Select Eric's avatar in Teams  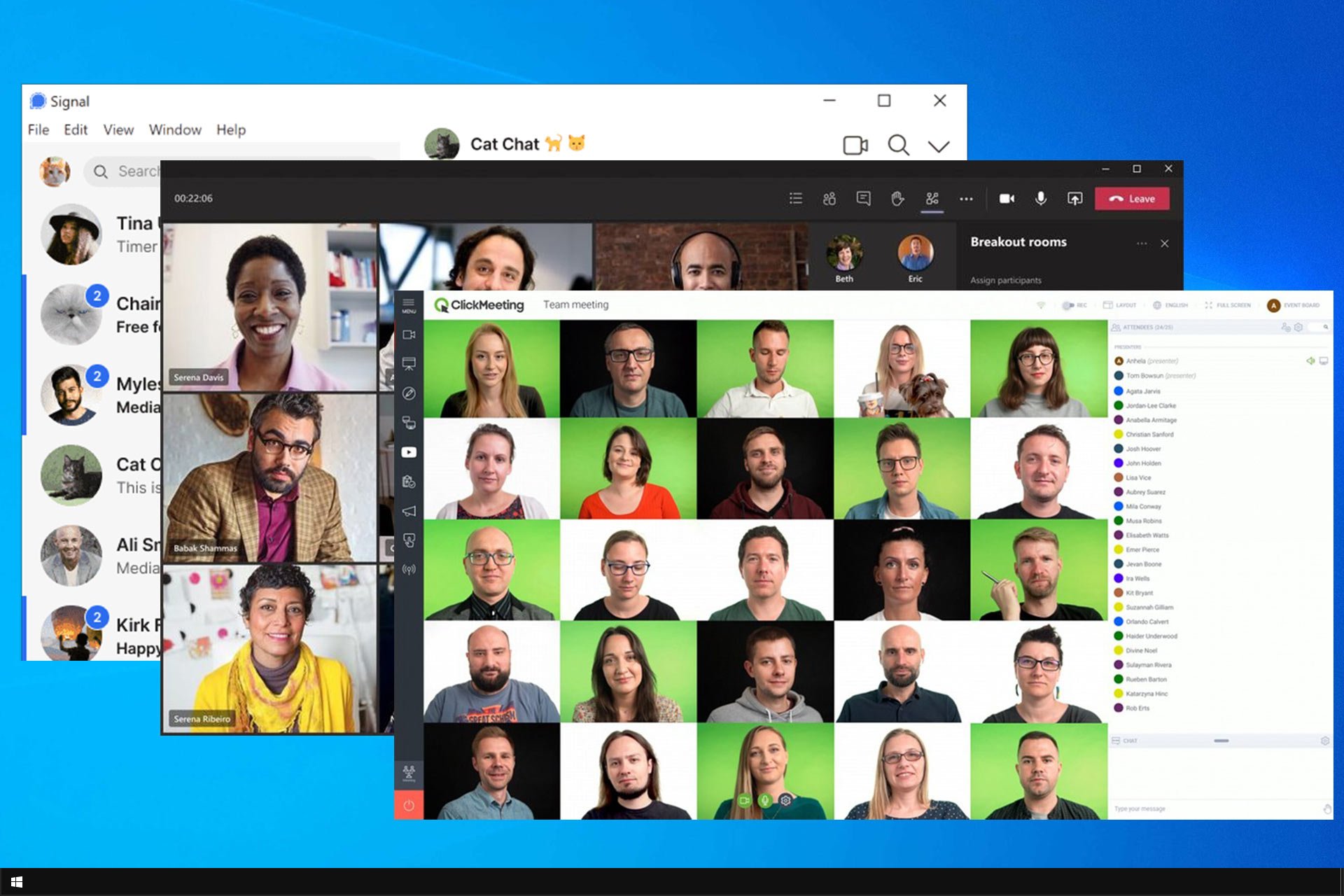[x=916, y=253]
